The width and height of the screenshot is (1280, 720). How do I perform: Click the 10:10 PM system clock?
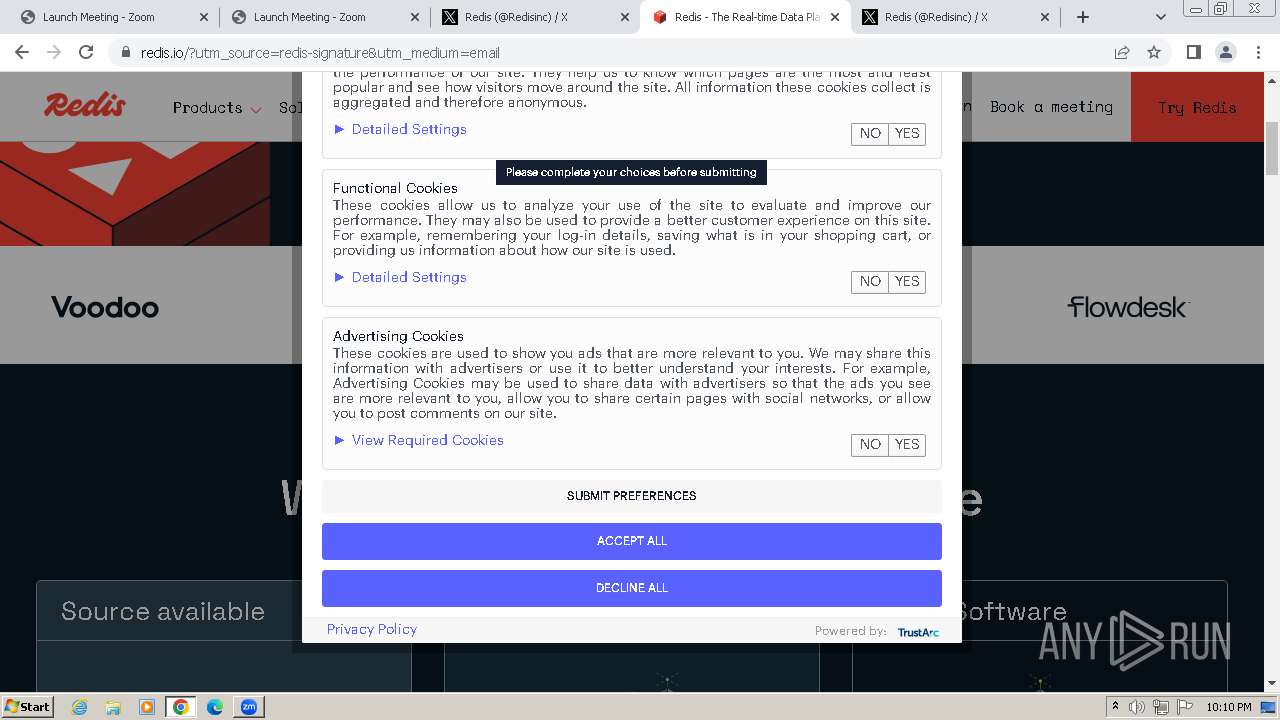click(1228, 707)
